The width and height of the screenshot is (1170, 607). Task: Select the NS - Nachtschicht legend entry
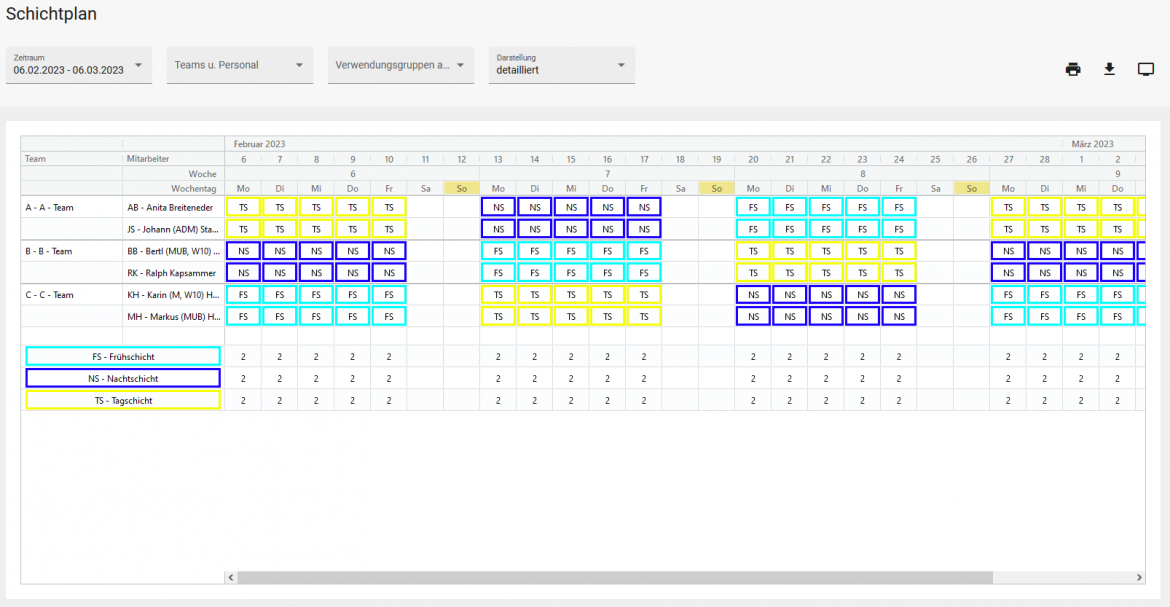(x=122, y=378)
